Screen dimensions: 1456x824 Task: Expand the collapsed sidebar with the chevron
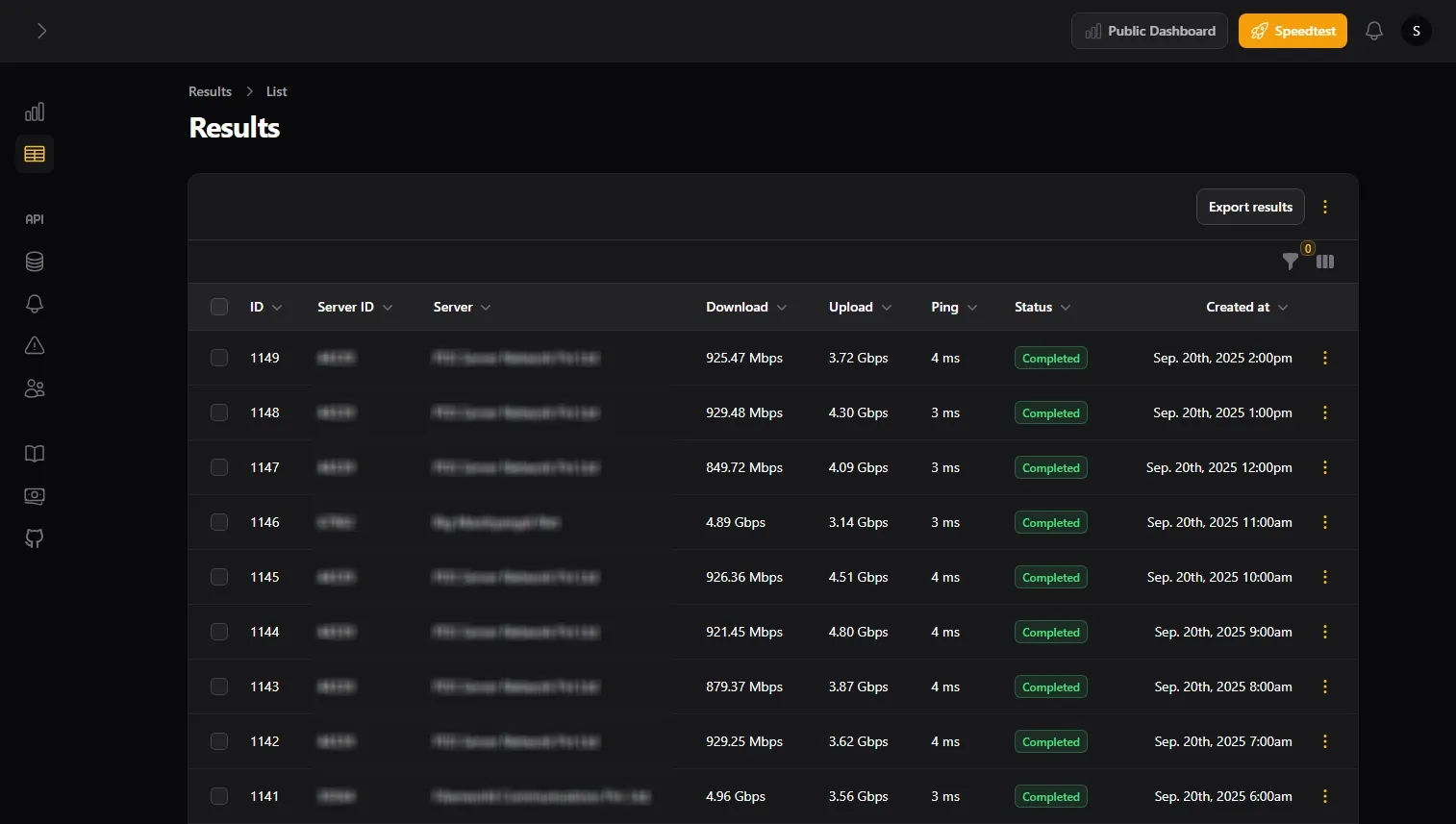(x=41, y=31)
